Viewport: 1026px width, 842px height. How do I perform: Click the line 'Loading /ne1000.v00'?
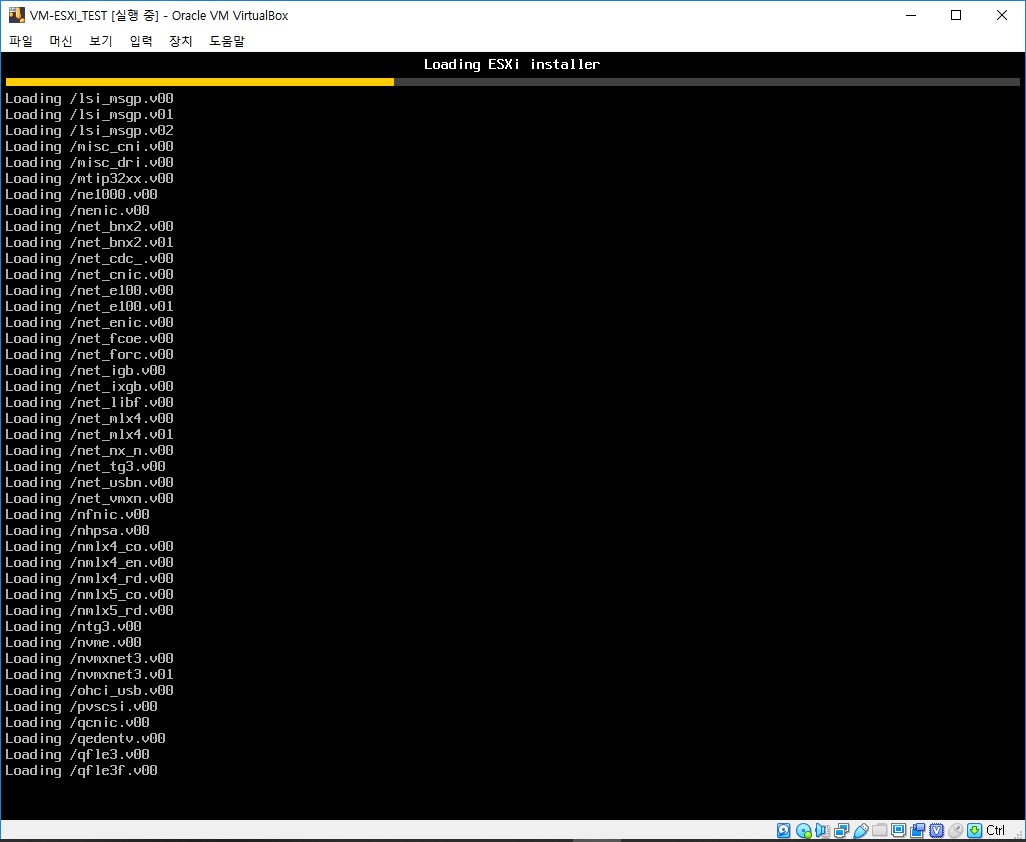click(81, 194)
